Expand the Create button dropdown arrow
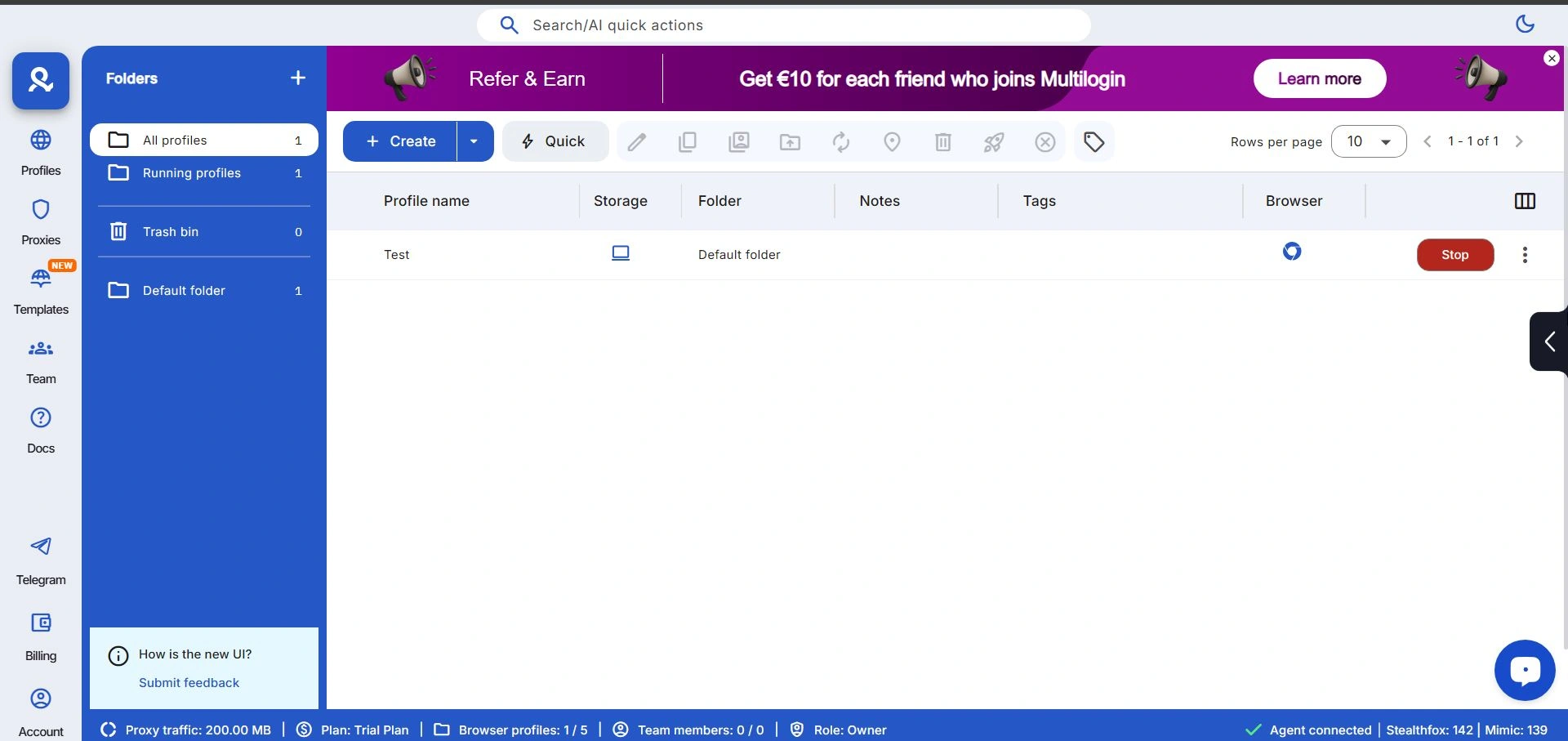This screenshot has width=1568, height=741. click(474, 141)
